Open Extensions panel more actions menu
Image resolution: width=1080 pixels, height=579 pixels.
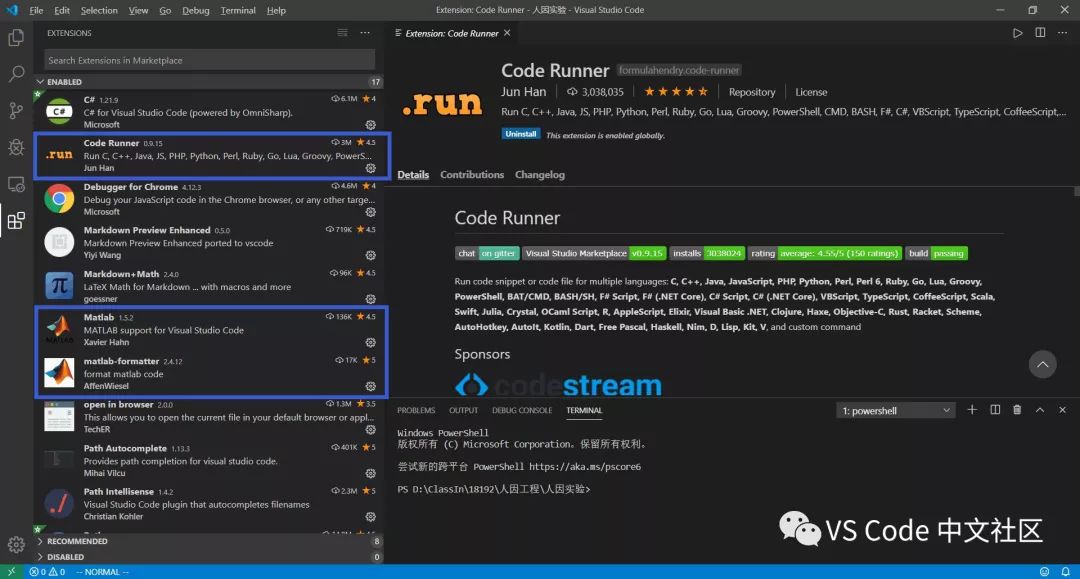365,33
